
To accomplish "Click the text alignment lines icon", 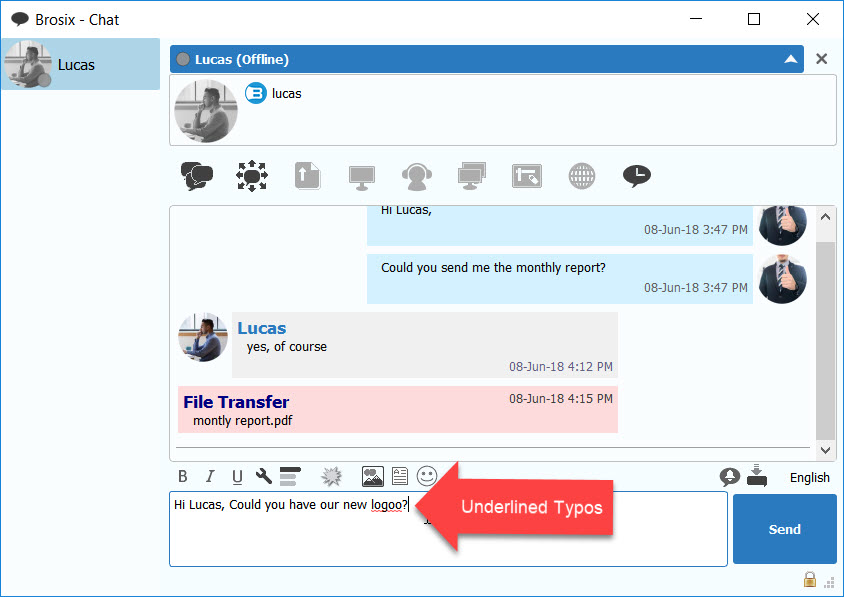I will [290, 476].
